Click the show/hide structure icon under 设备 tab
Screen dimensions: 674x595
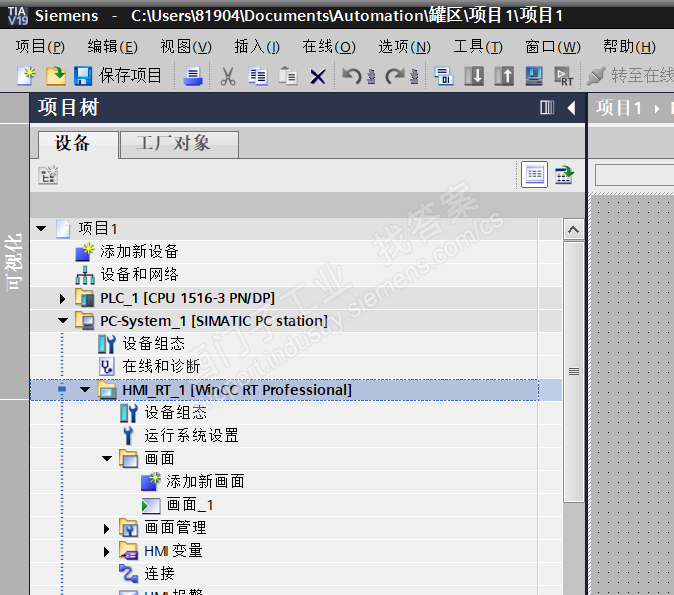(x=48, y=175)
